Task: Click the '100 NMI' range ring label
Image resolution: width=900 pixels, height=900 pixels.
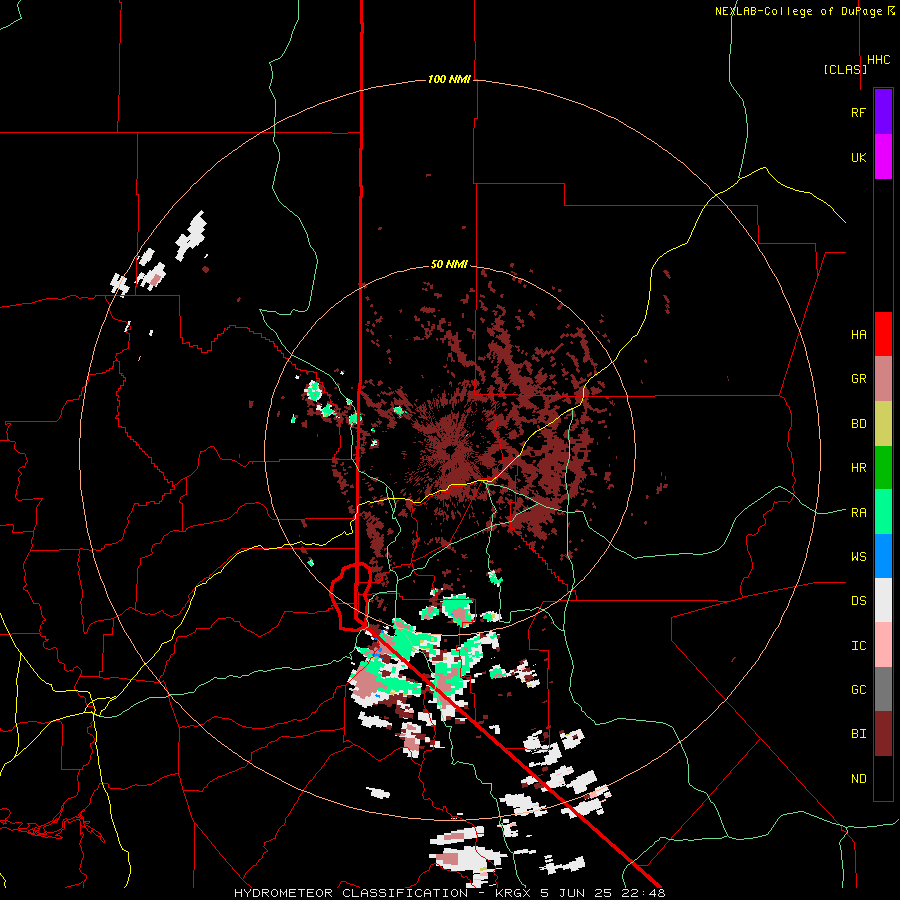Action: pyautogui.click(x=449, y=79)
